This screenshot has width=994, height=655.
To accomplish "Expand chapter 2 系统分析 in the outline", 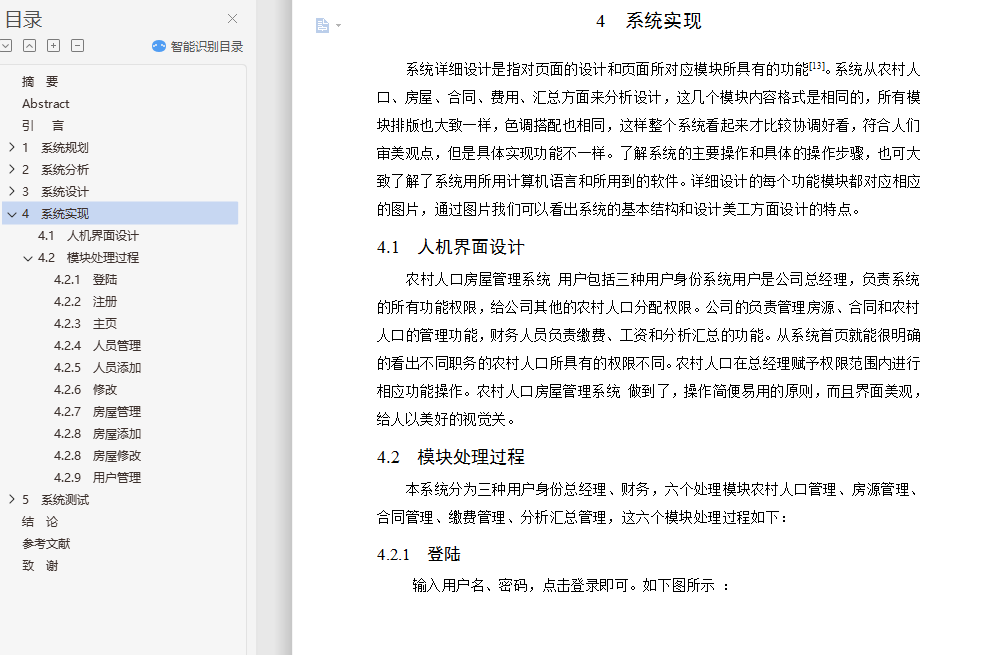I will [11, 169].
